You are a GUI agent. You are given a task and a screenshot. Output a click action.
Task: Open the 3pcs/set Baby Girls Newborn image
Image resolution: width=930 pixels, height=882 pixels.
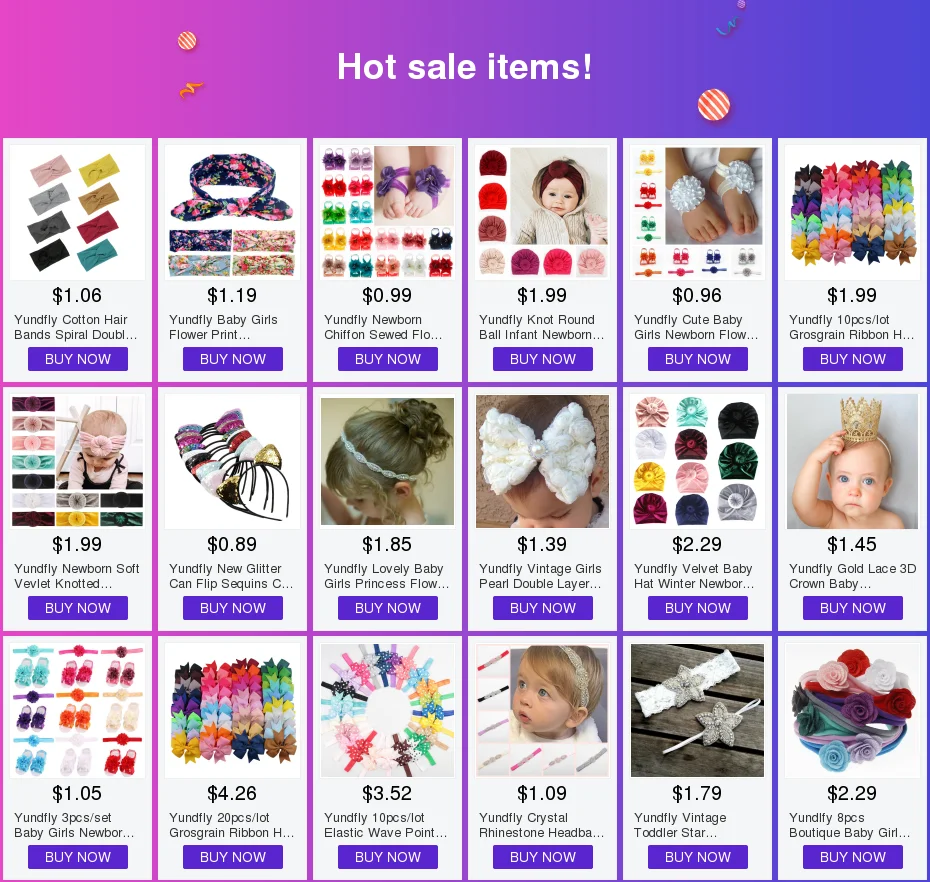(78, 711)
